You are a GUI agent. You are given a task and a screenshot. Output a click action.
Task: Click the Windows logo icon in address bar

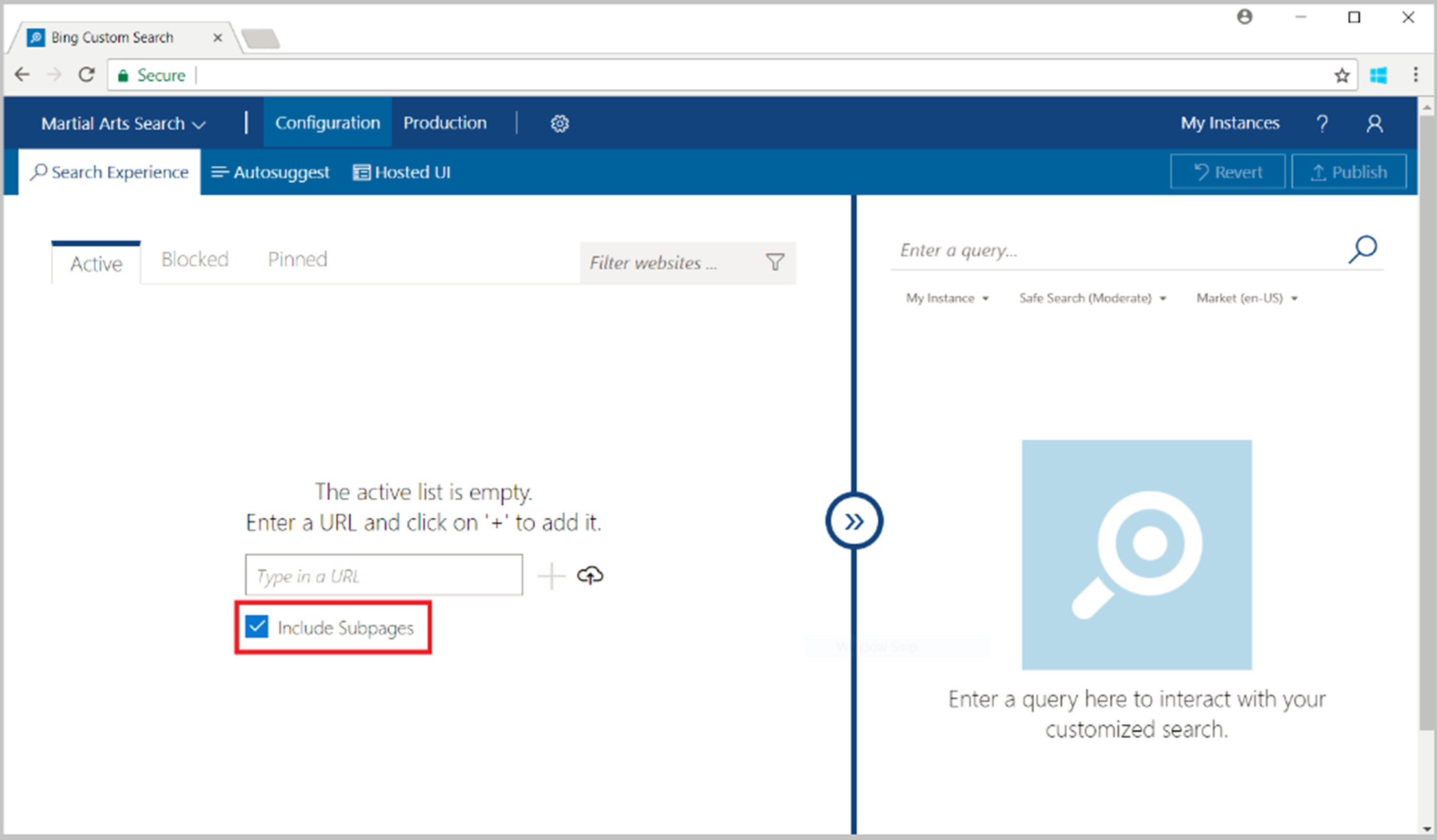click(1379, 75)
